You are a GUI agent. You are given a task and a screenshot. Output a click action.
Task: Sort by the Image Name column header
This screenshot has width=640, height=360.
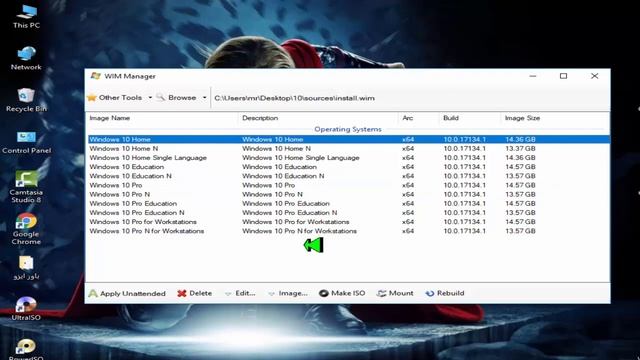[162, 118]
